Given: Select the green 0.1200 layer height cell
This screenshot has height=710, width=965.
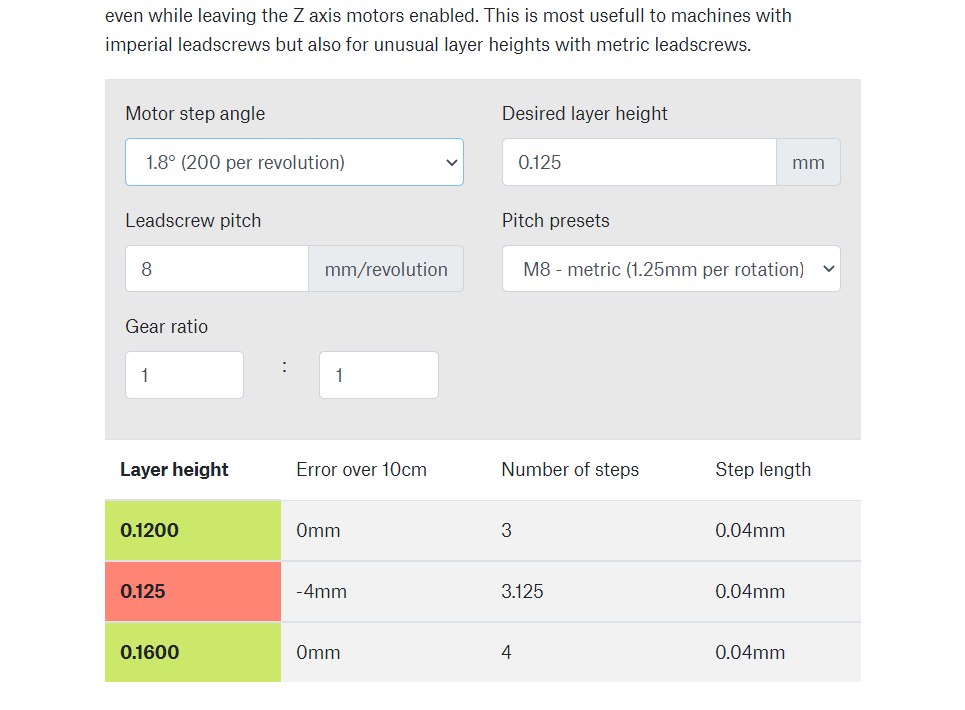Looking at the screenshot, I should tap(193, 530).
